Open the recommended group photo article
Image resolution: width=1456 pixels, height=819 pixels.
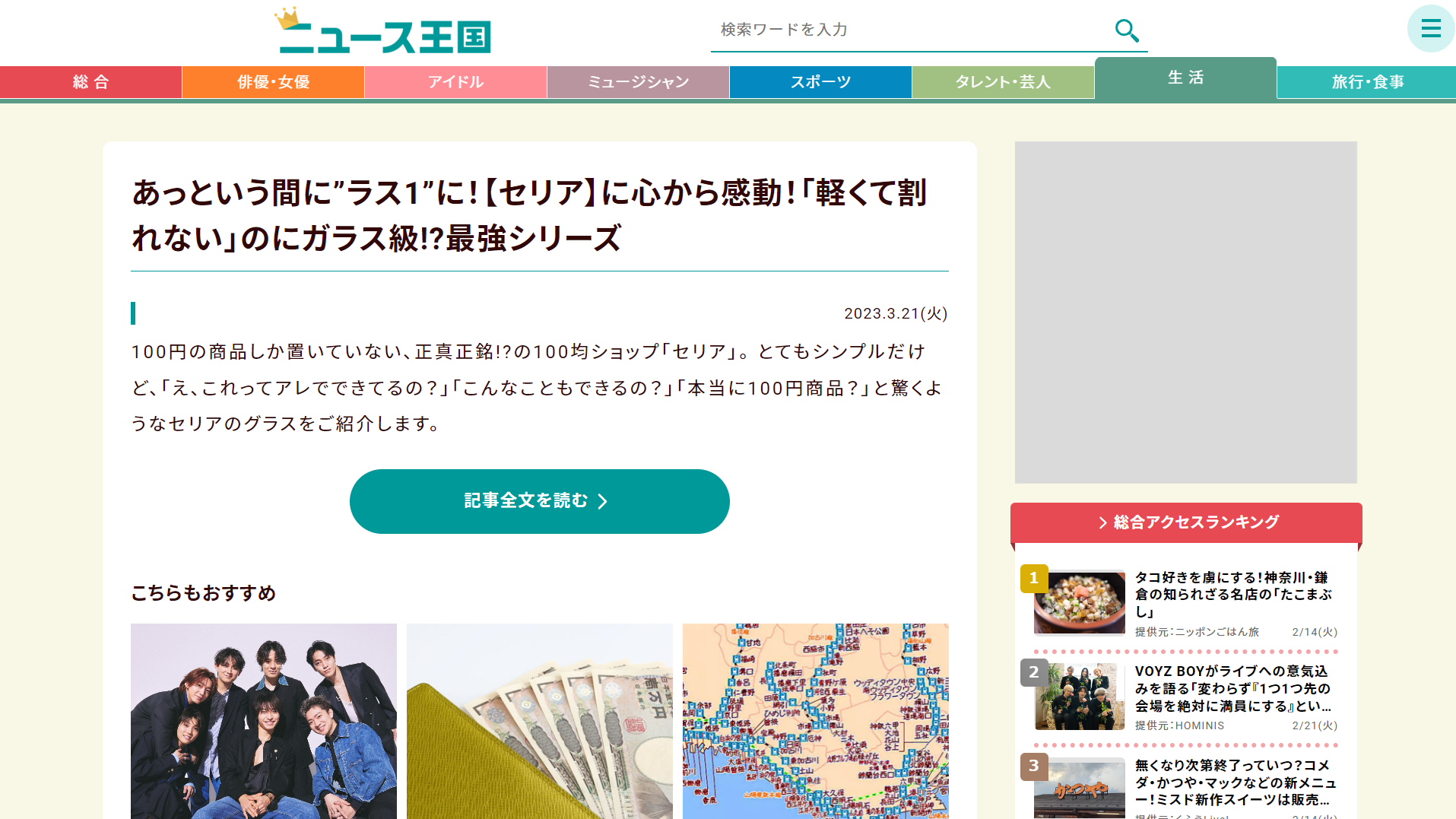coord(264,721)
